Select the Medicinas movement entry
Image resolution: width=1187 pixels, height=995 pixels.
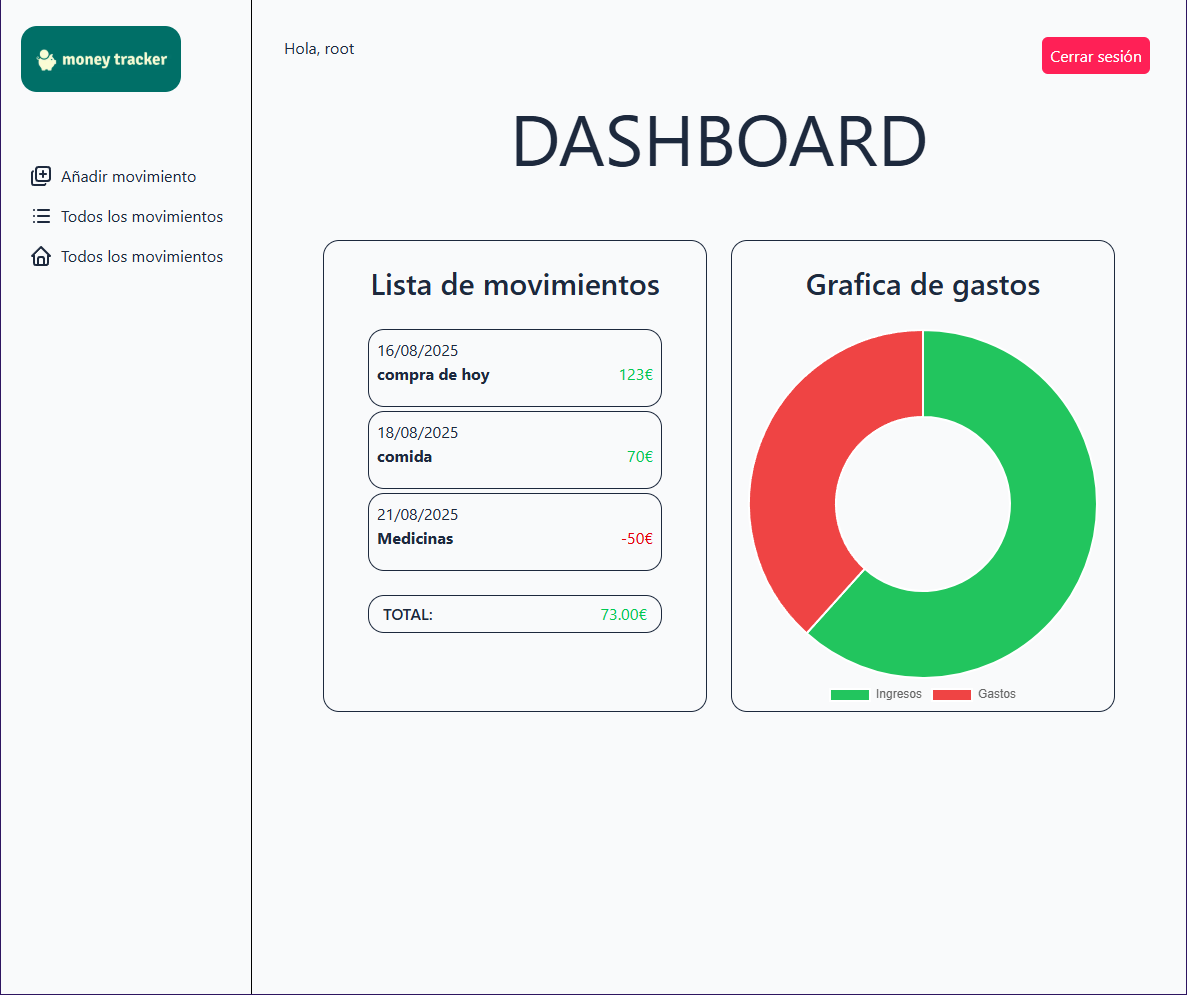[x=514, y=531]
